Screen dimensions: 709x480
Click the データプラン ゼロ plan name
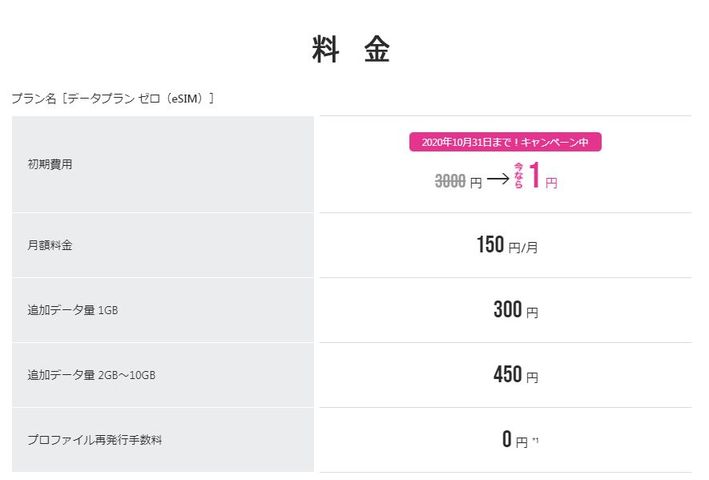(x=106, y=98)
